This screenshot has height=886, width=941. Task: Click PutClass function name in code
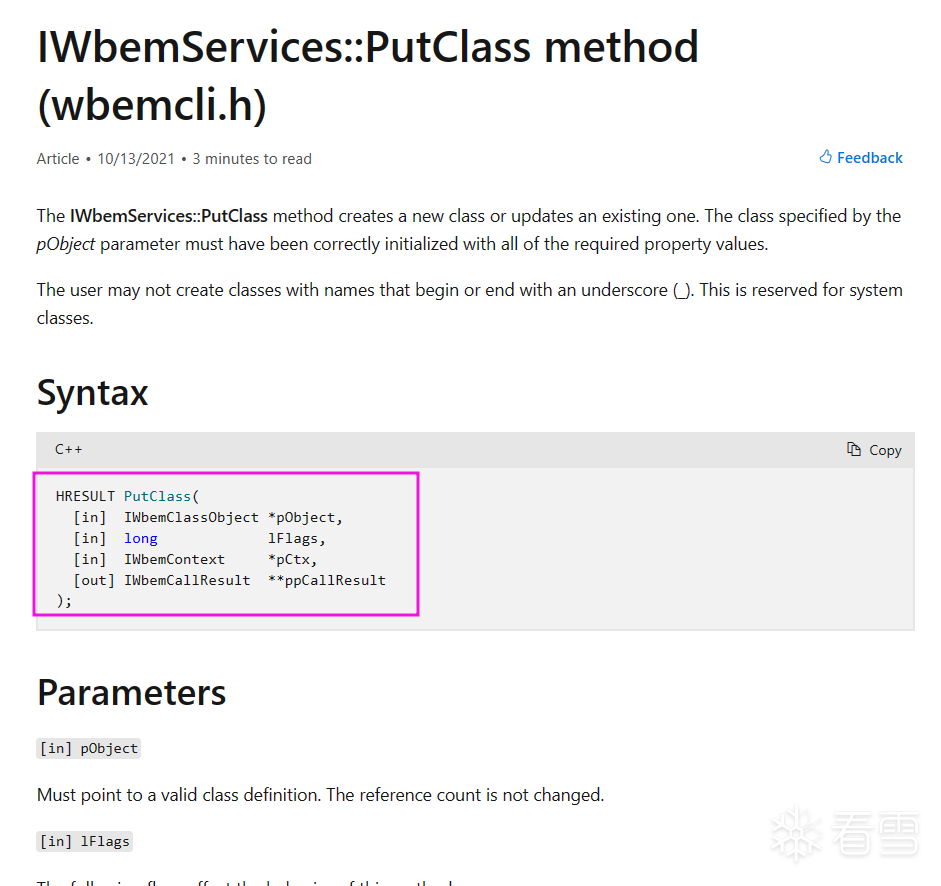point(158,496)
